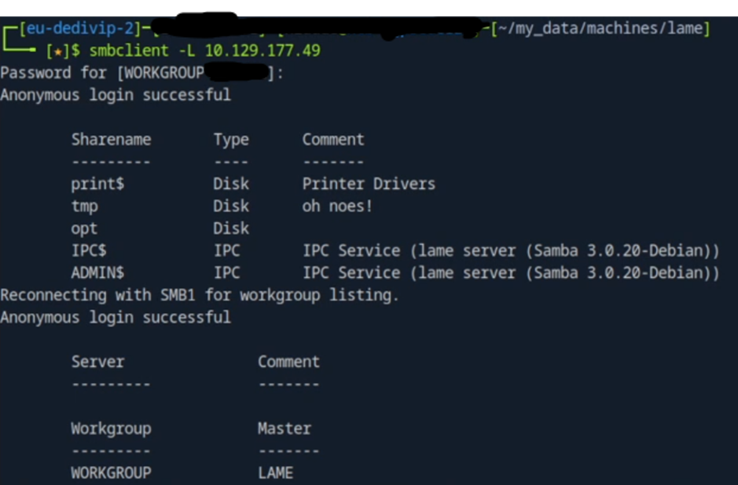The height and width of the screenshot is (485, 738).
Task: Click the Workgroup column header
Action: [x=110, y=428]
